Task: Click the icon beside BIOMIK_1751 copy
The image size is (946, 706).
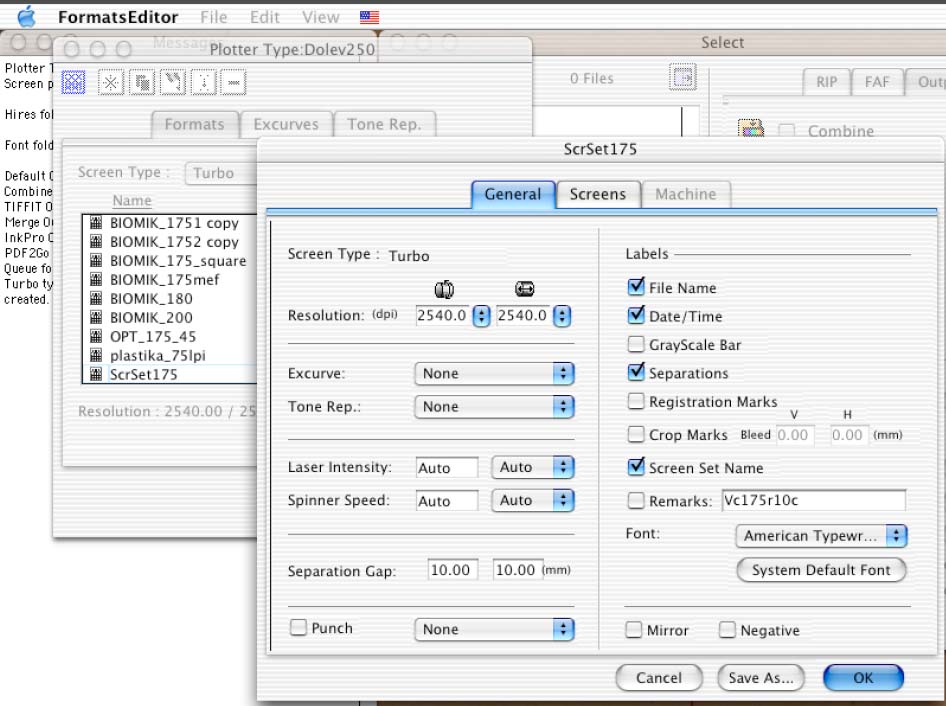Action: click(x=96, y=223)
